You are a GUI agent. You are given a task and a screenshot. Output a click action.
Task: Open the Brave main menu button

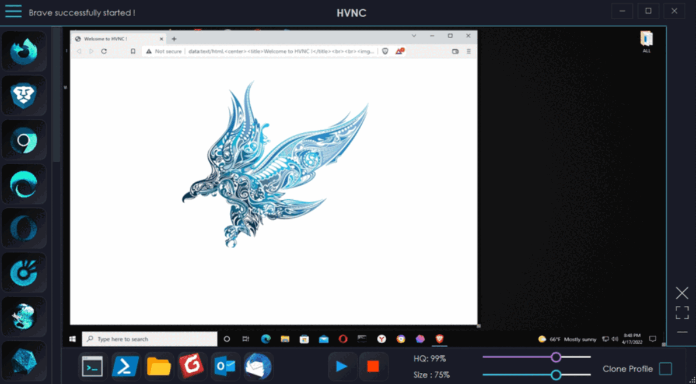(x=469, y=51)
